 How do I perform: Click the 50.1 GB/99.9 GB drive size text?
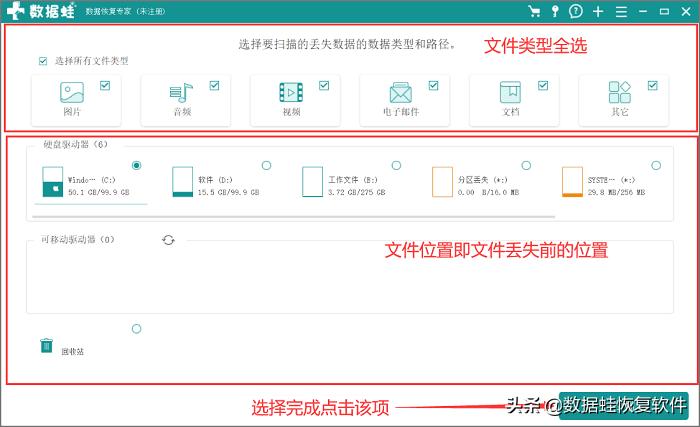click(99, 192)
